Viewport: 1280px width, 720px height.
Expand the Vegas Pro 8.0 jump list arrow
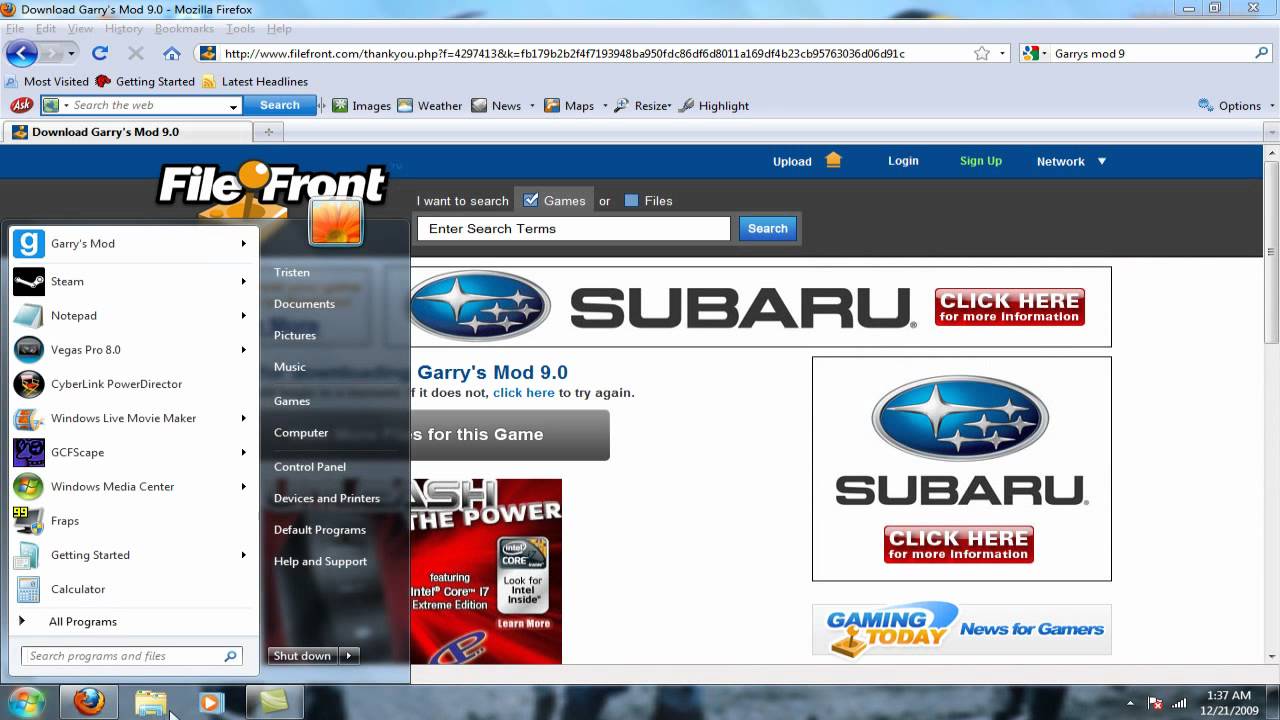click(x=243, y=349)
